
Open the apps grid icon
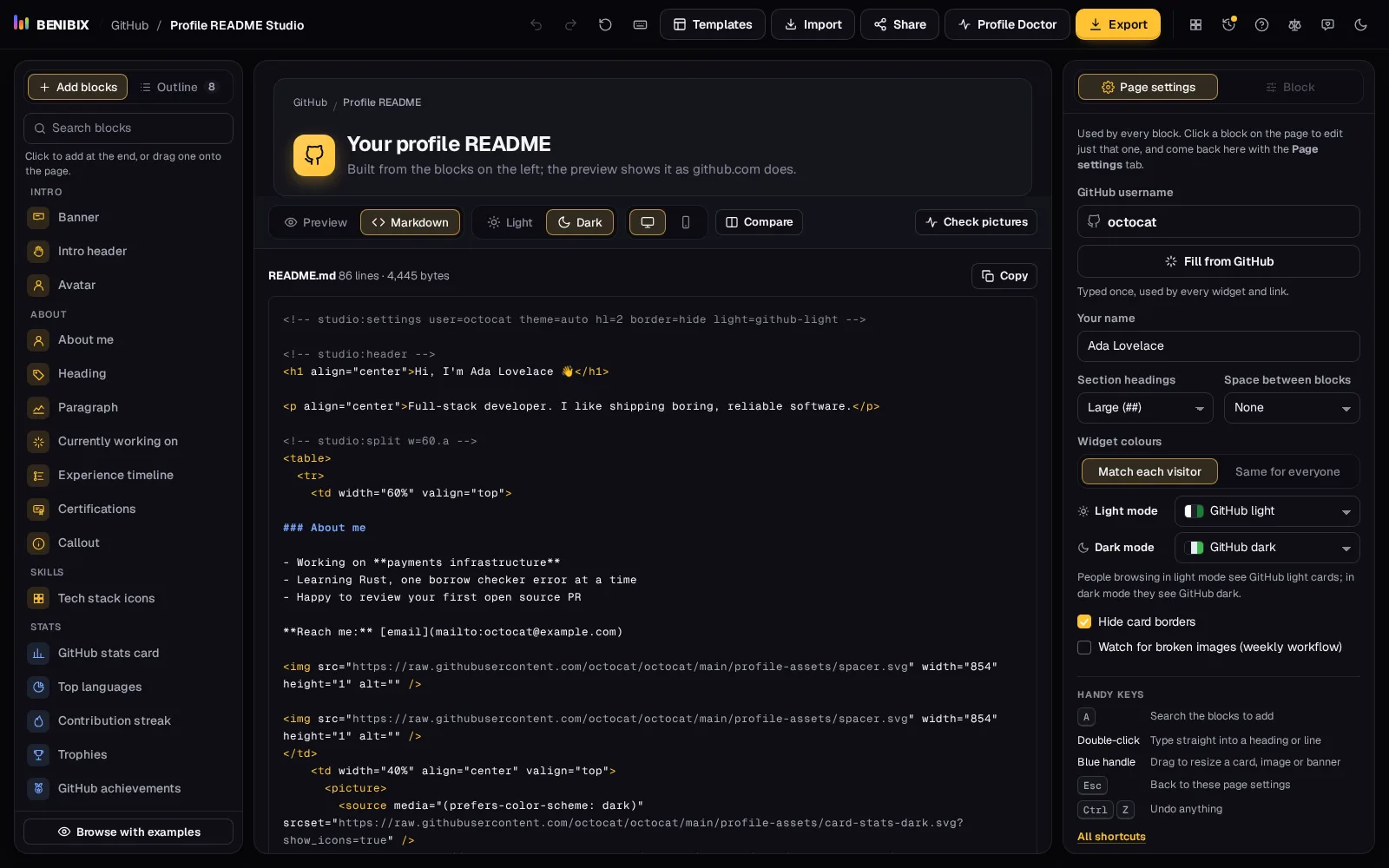pyautogui.click(x=1195, y=25)
